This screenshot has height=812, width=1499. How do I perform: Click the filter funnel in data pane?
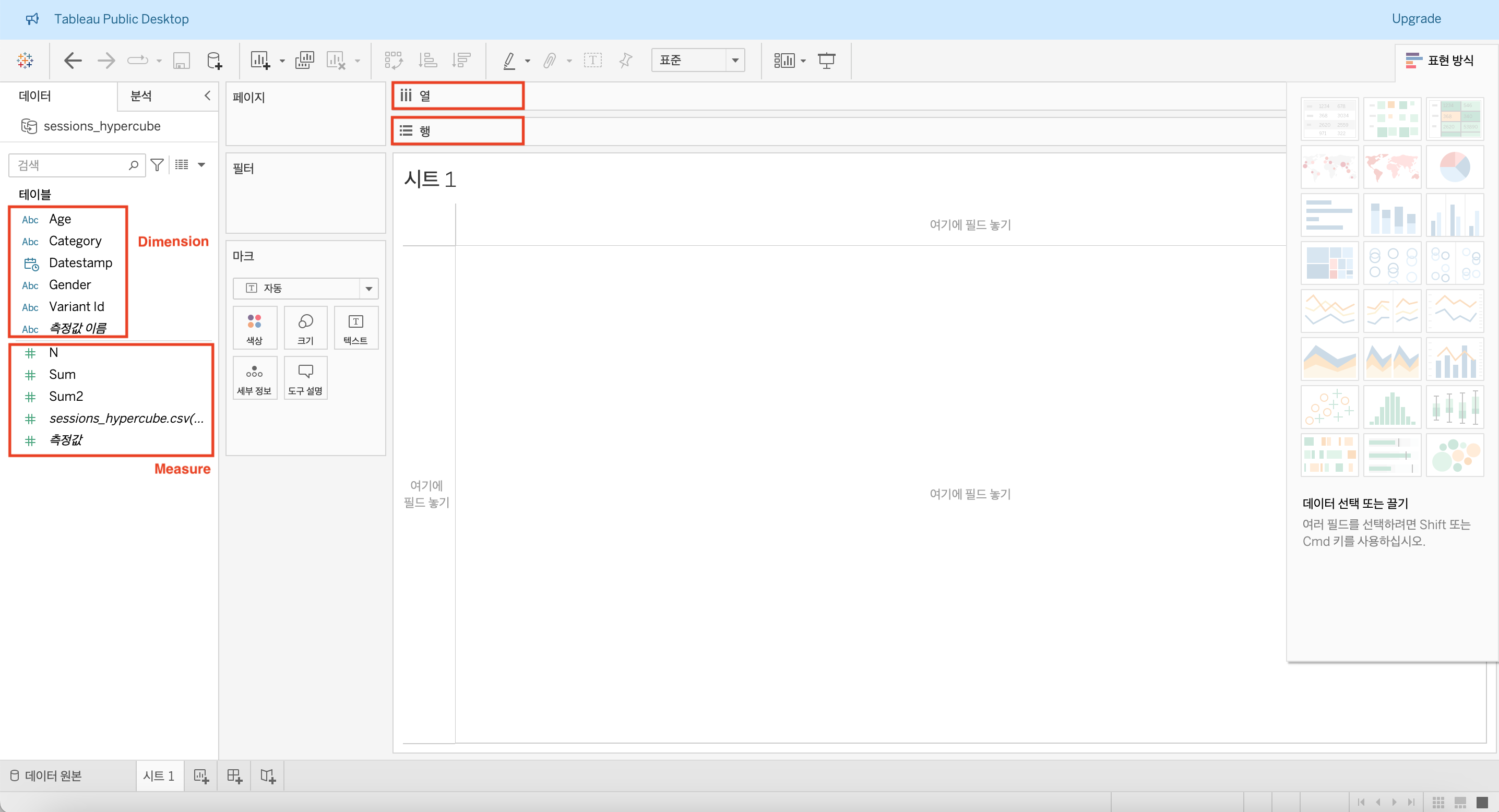(157, 165)
